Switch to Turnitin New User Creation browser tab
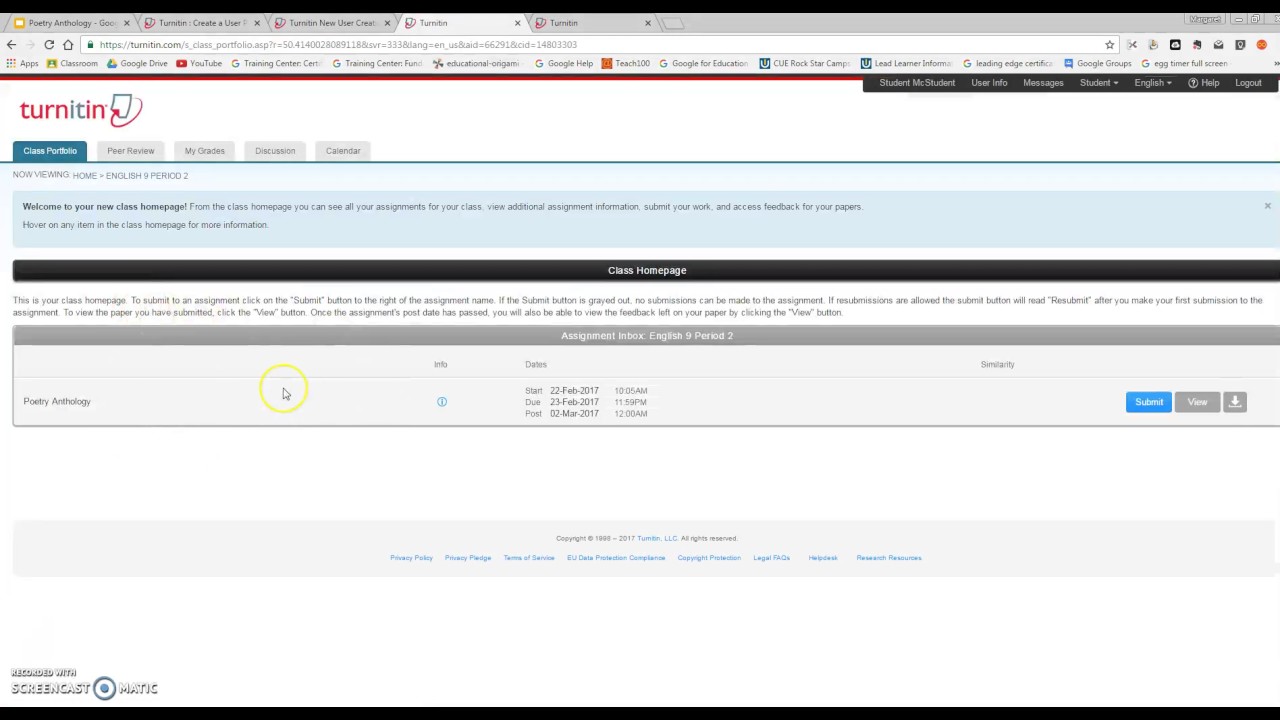The height and width of the screenshot is (720, 1280). [330, 22]
